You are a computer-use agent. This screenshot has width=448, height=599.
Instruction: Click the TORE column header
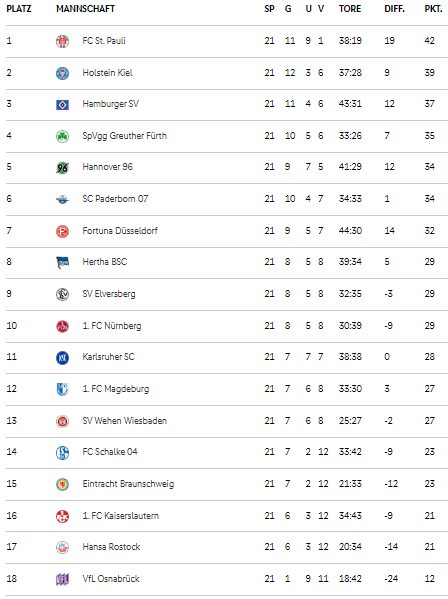(350, 8)
